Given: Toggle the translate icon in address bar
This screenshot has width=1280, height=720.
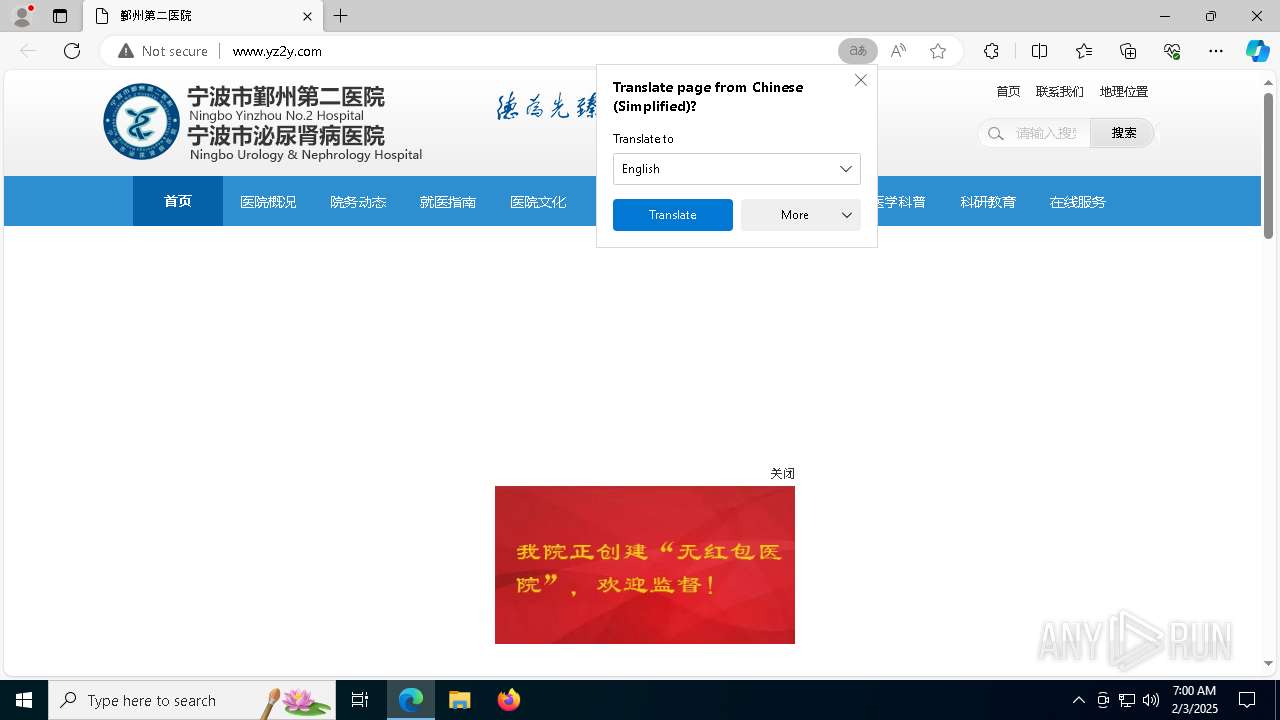Looking at the screenshot, I should (858, 51).
